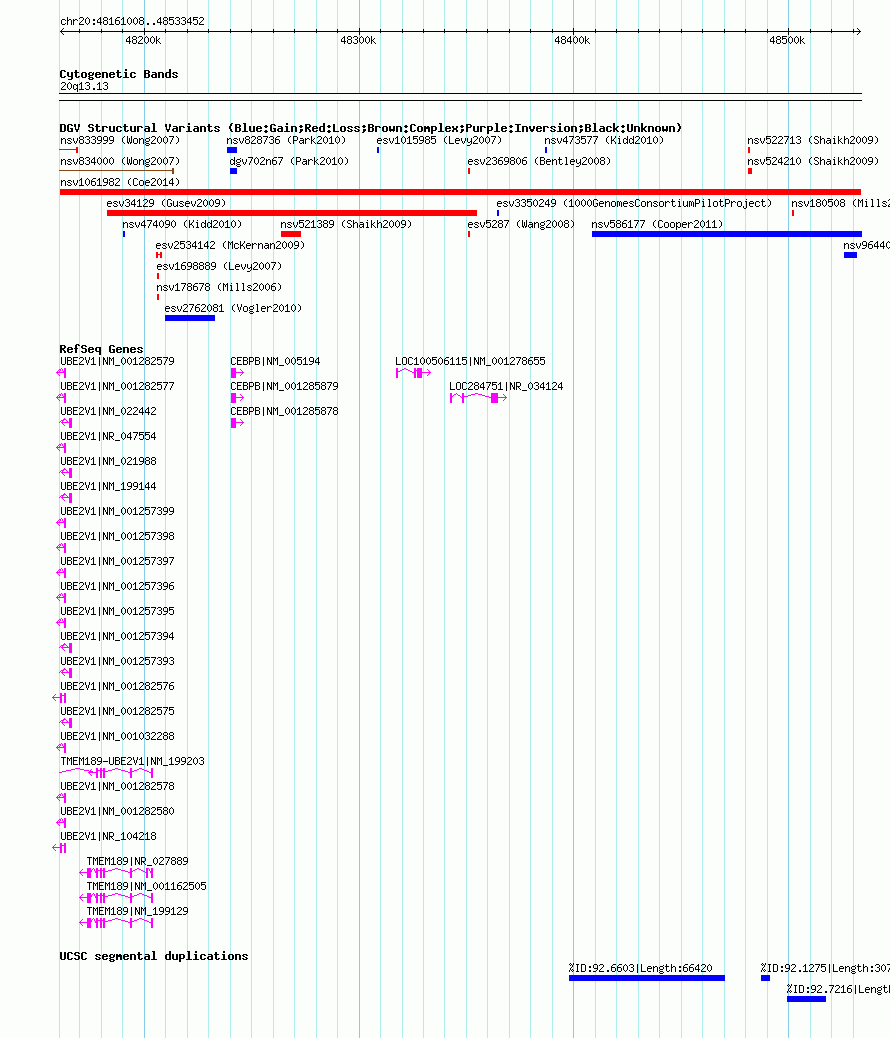Click the TMEM189|NM_199129 label
Screen dimensions: 890x1038
point(138,912)
